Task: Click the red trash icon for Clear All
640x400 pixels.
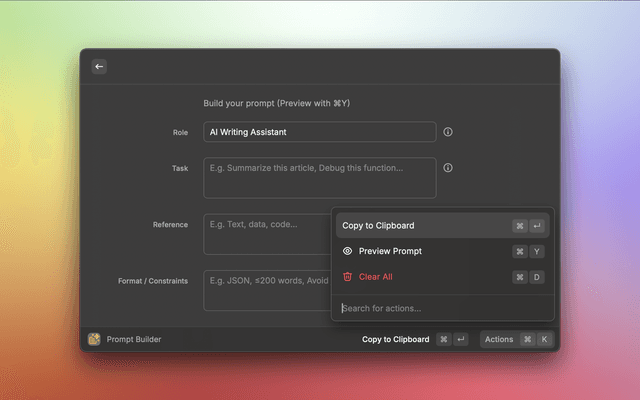Action: pyautogui.click(x=347, y=277)
